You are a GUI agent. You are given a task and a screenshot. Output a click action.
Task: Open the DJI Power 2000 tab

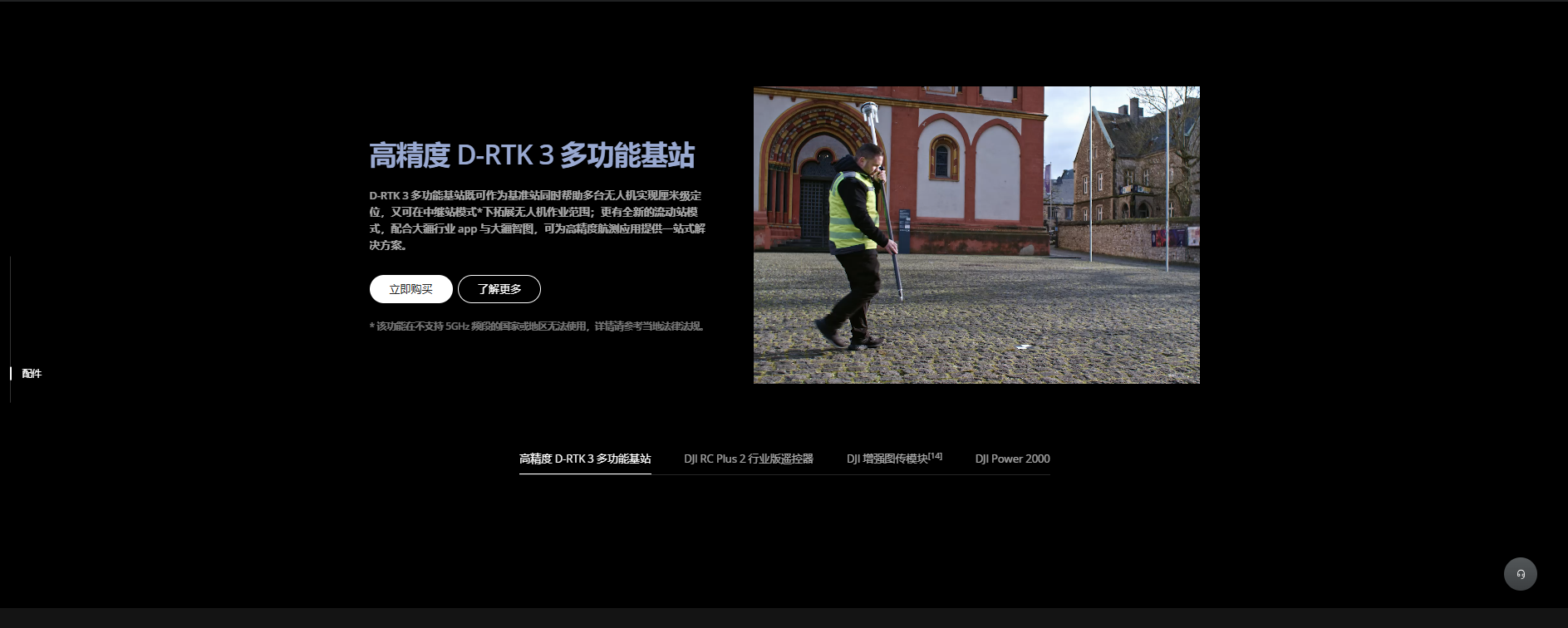point(1012,459)
